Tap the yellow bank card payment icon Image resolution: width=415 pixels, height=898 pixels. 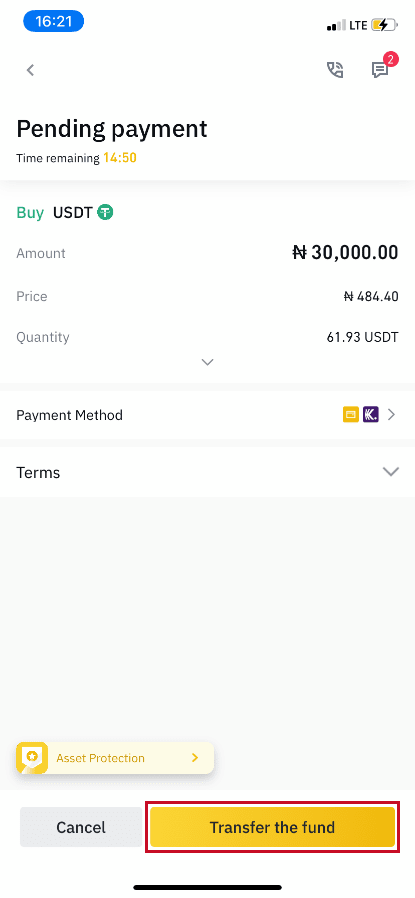[x=351, y=414]
